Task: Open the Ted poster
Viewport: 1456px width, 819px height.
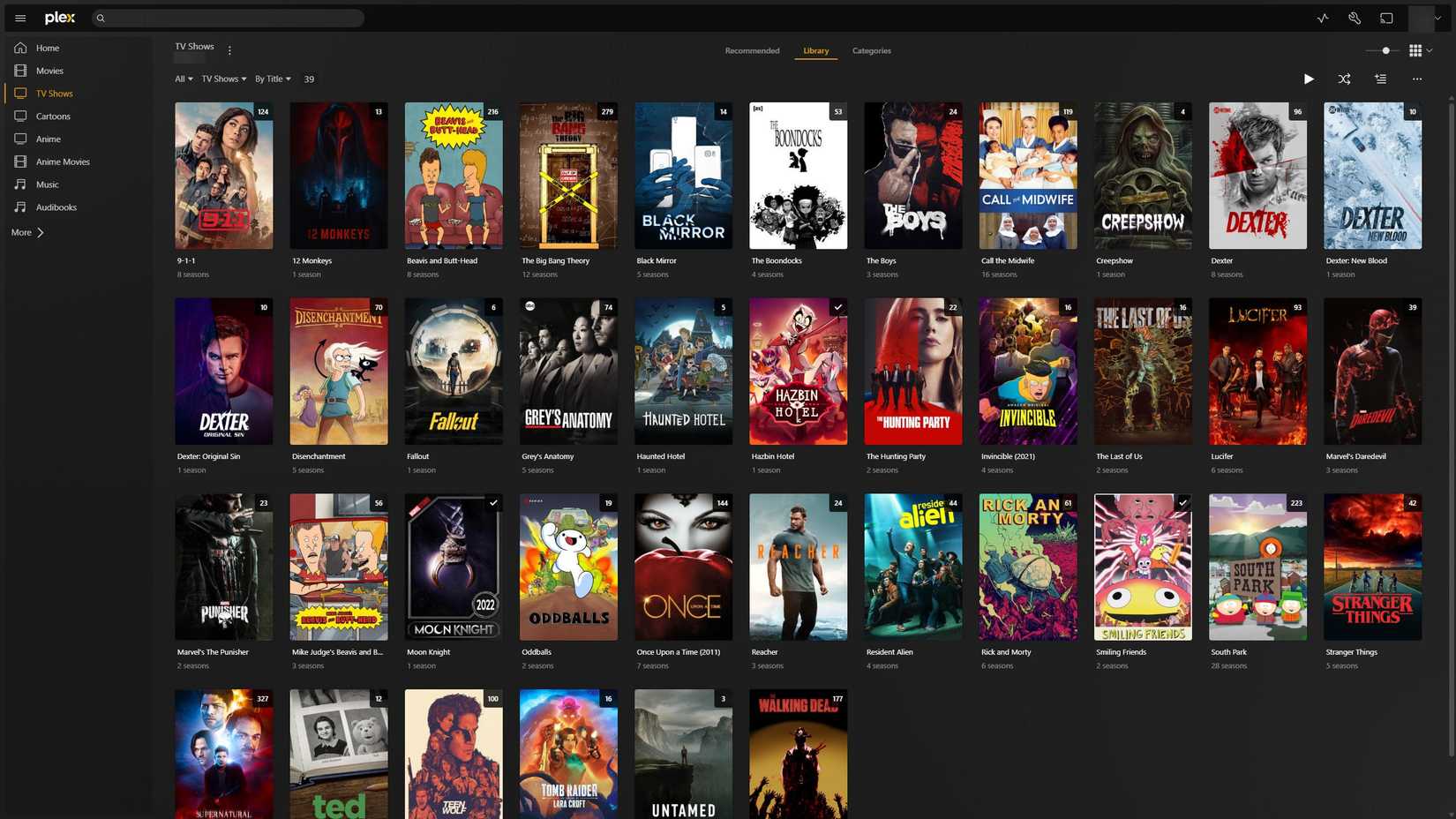Action: click(338, 755)
